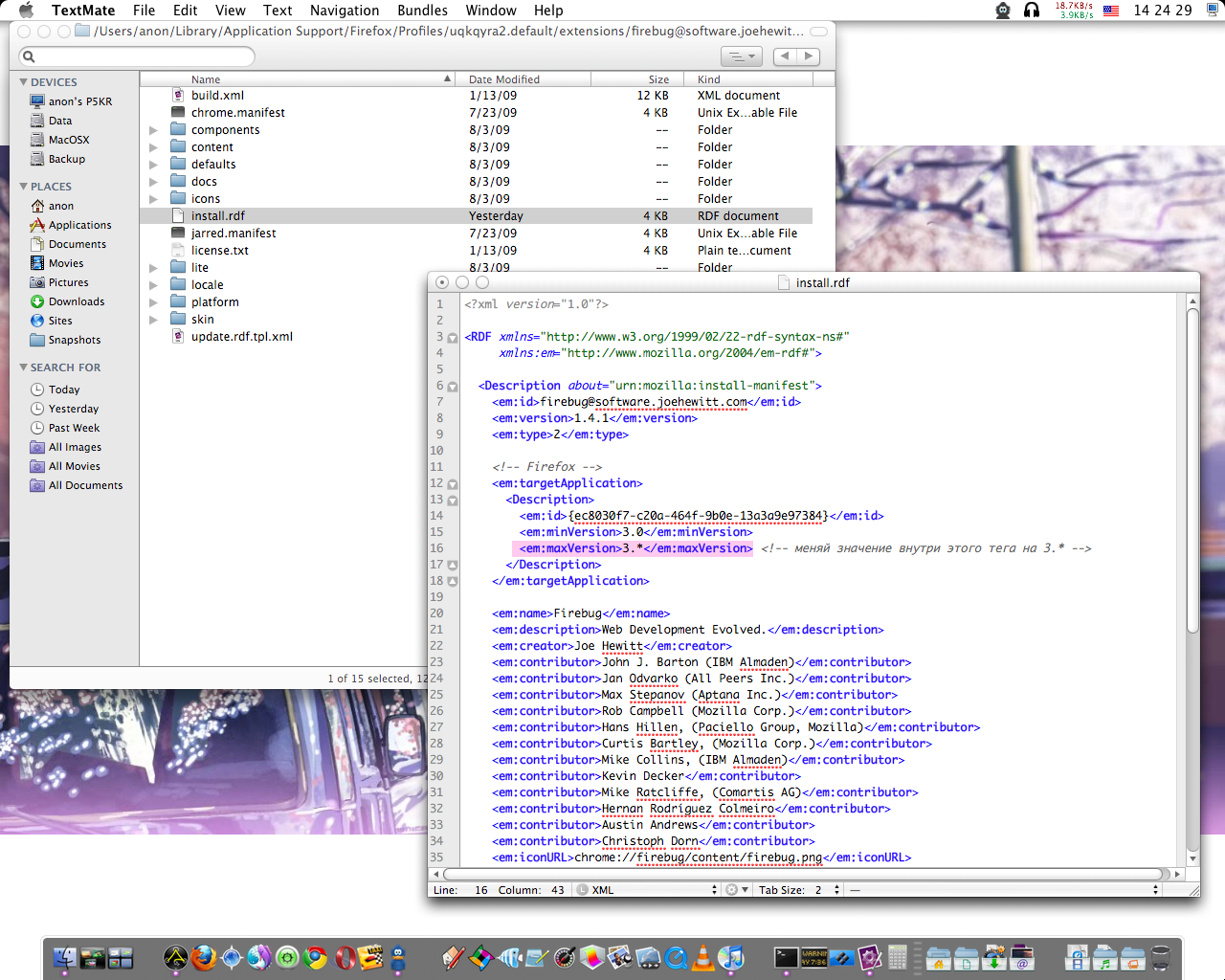This screenshot has height=980, width=1225.
Task: Toggle Finder toolbar pill button
Action: pyautogui.click(x=818, y=32)
